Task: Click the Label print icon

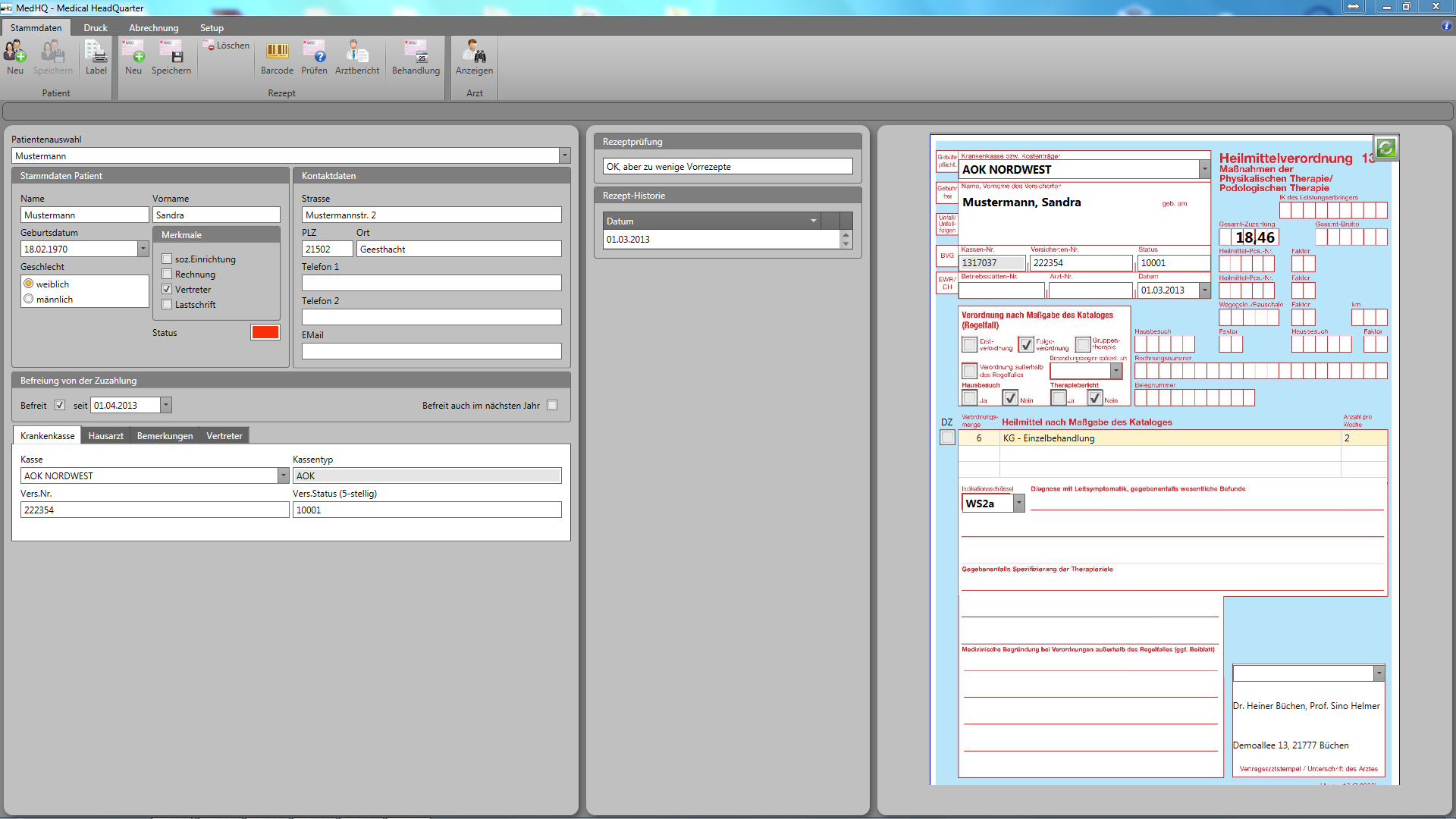Action: click(x=96, y=58)
